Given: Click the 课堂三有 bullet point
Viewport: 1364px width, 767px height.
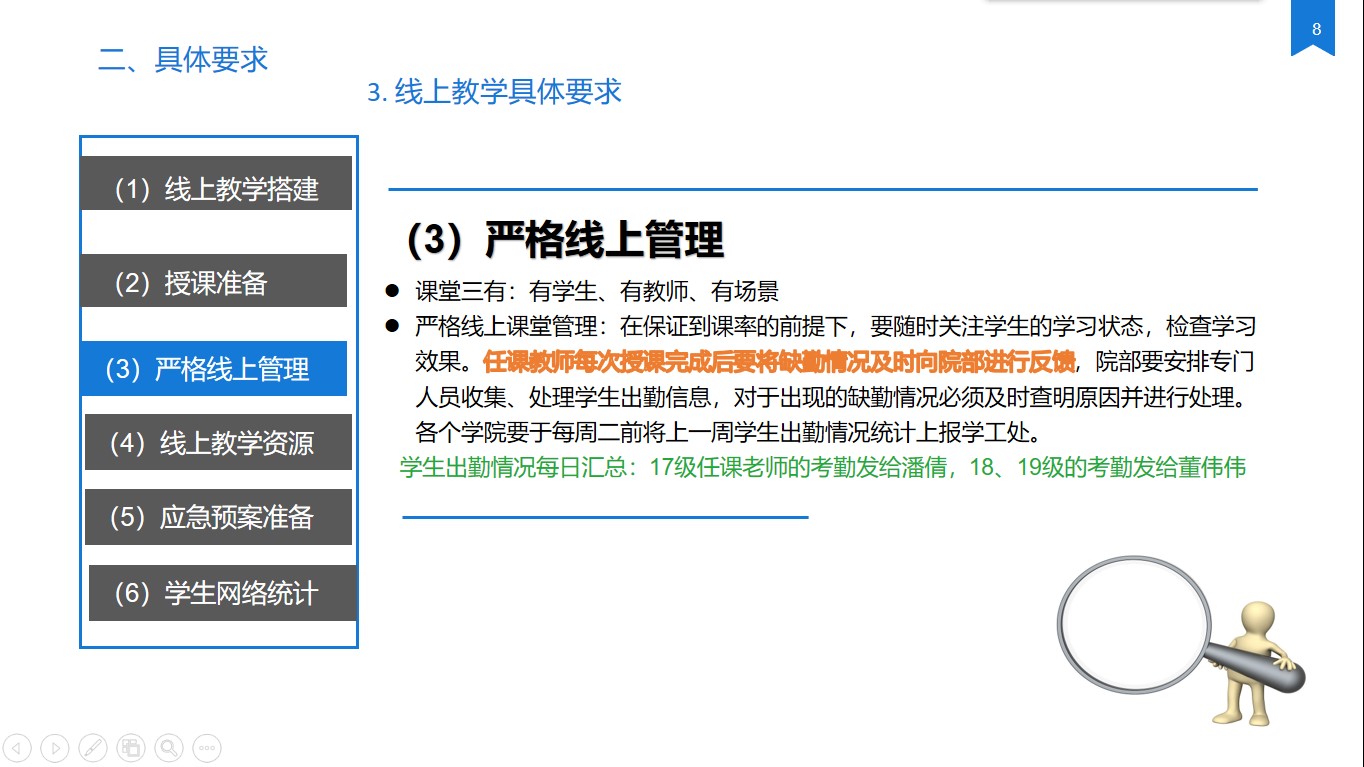Looking at the screenshot, I should point(596,292).
